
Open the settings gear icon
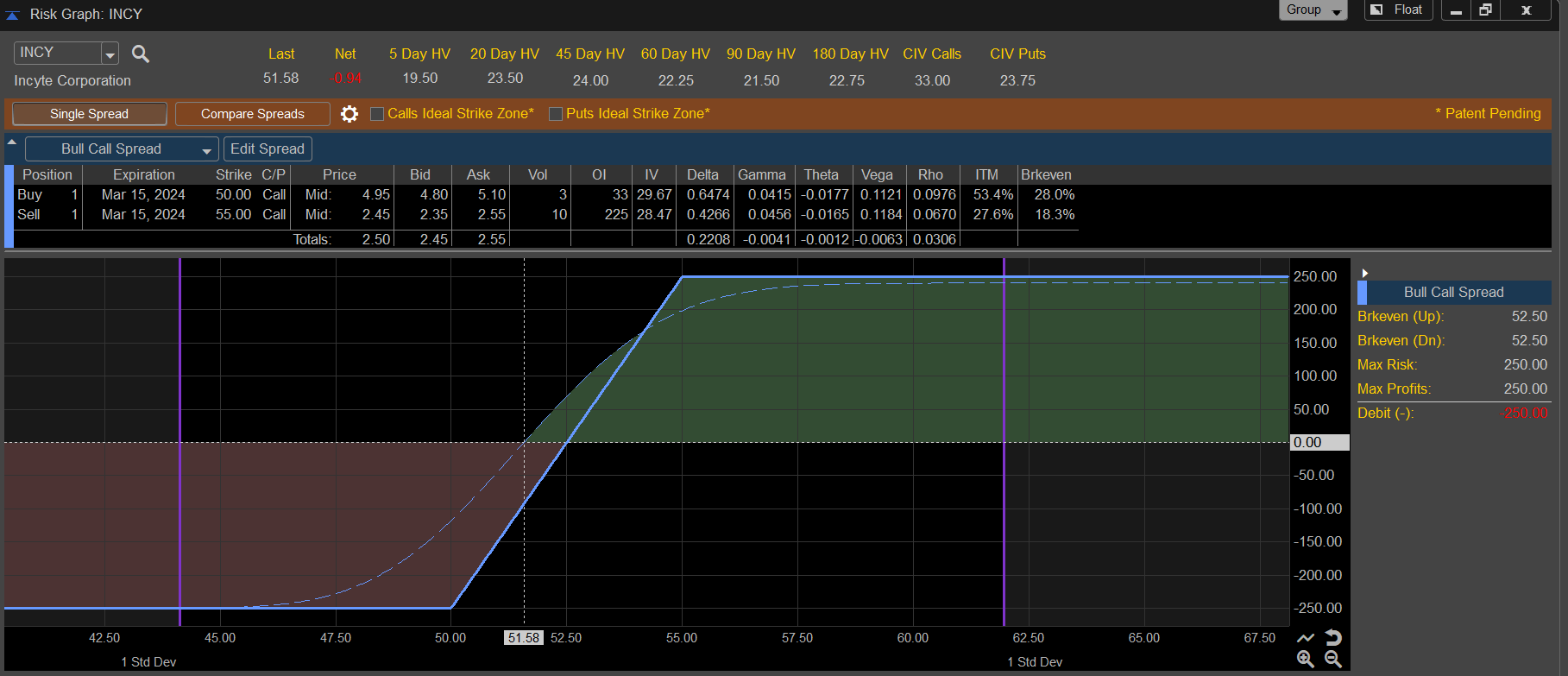349,114
